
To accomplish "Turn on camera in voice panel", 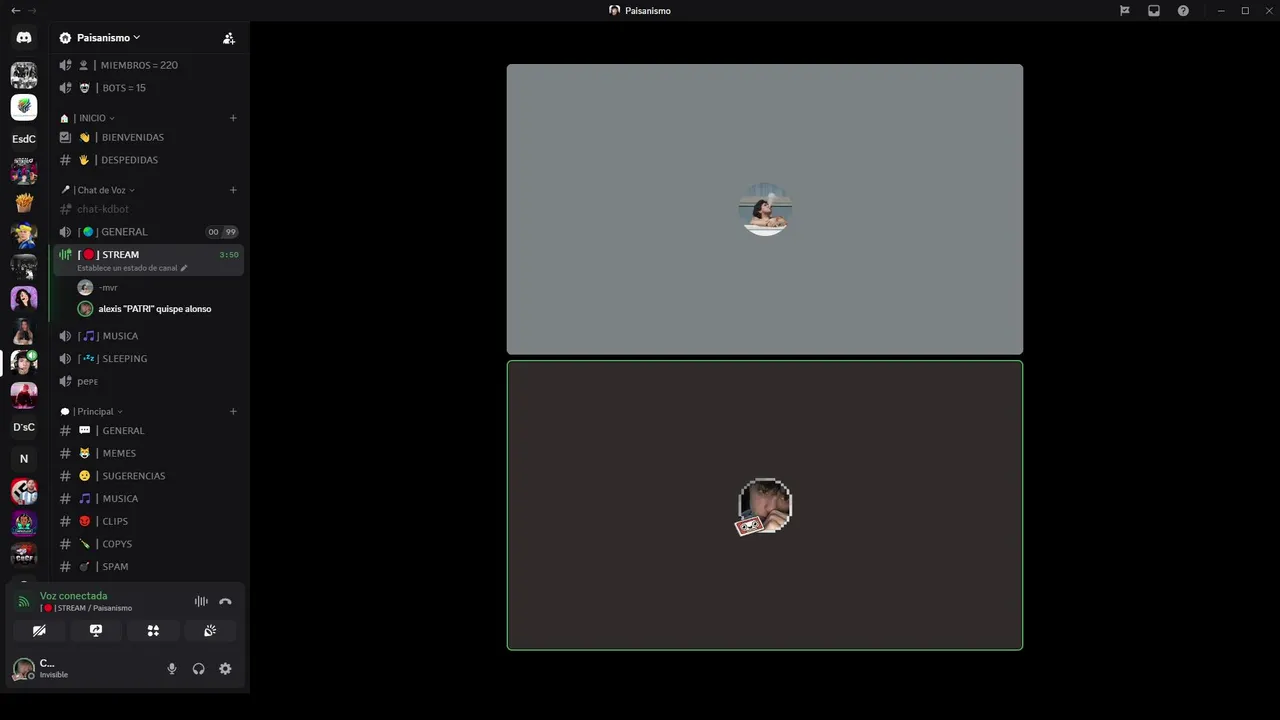I will (39, 631).
